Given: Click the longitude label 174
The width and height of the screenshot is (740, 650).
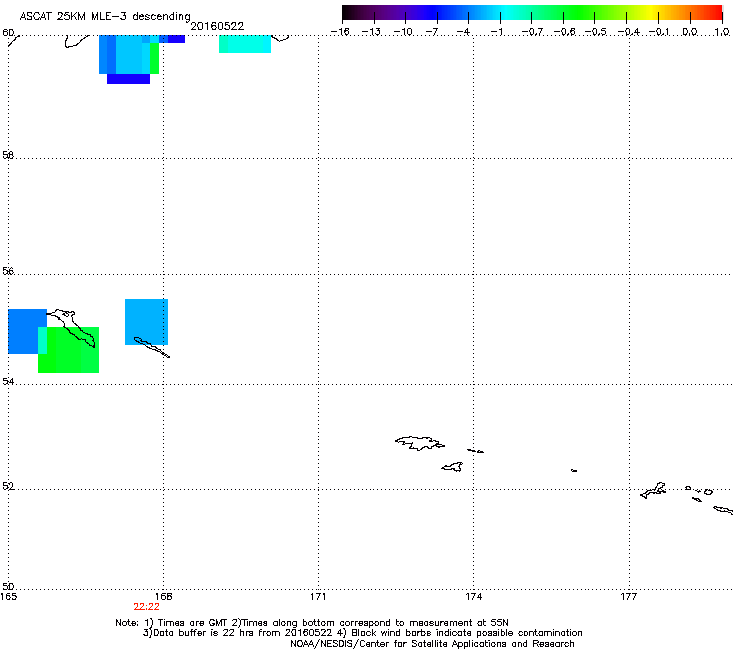Looking at the screenshot, I should 473,597.
